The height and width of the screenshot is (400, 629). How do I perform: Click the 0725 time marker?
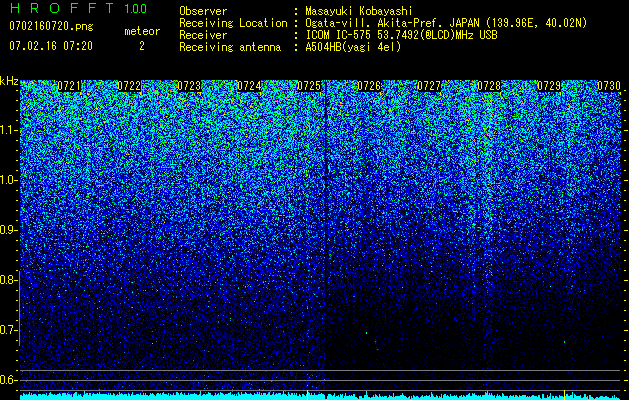pos(309,86)
